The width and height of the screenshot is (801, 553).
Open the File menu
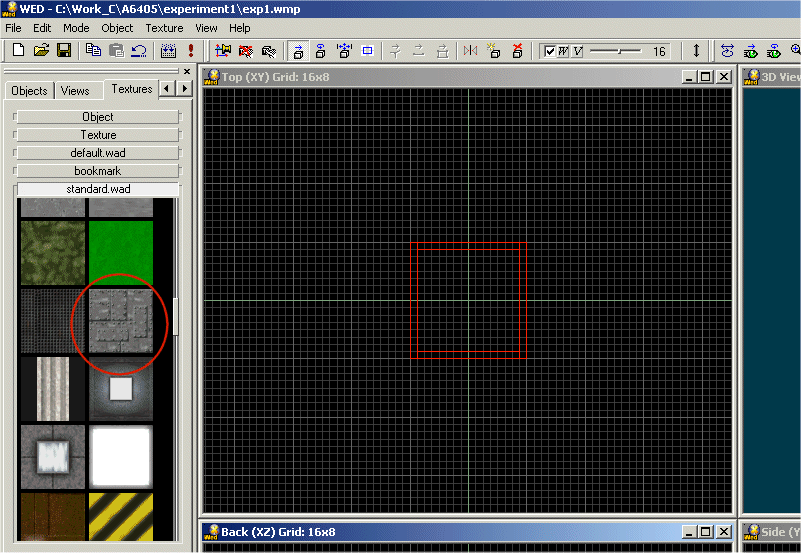[x=13, y=28]
